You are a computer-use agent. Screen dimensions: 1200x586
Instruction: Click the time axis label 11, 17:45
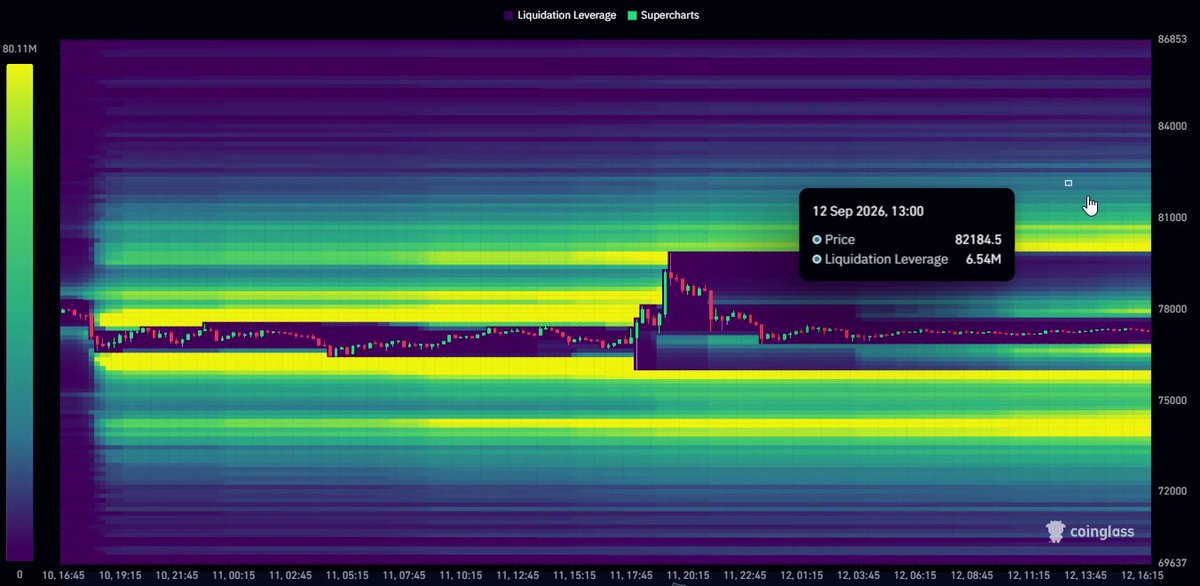632,577
